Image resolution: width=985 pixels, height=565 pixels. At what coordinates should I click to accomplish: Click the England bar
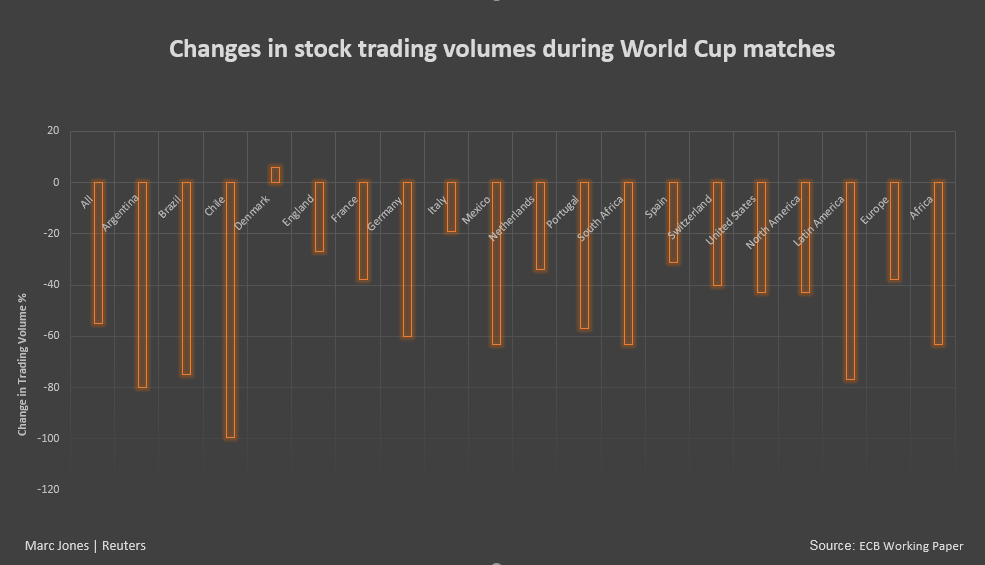[319, 217]
